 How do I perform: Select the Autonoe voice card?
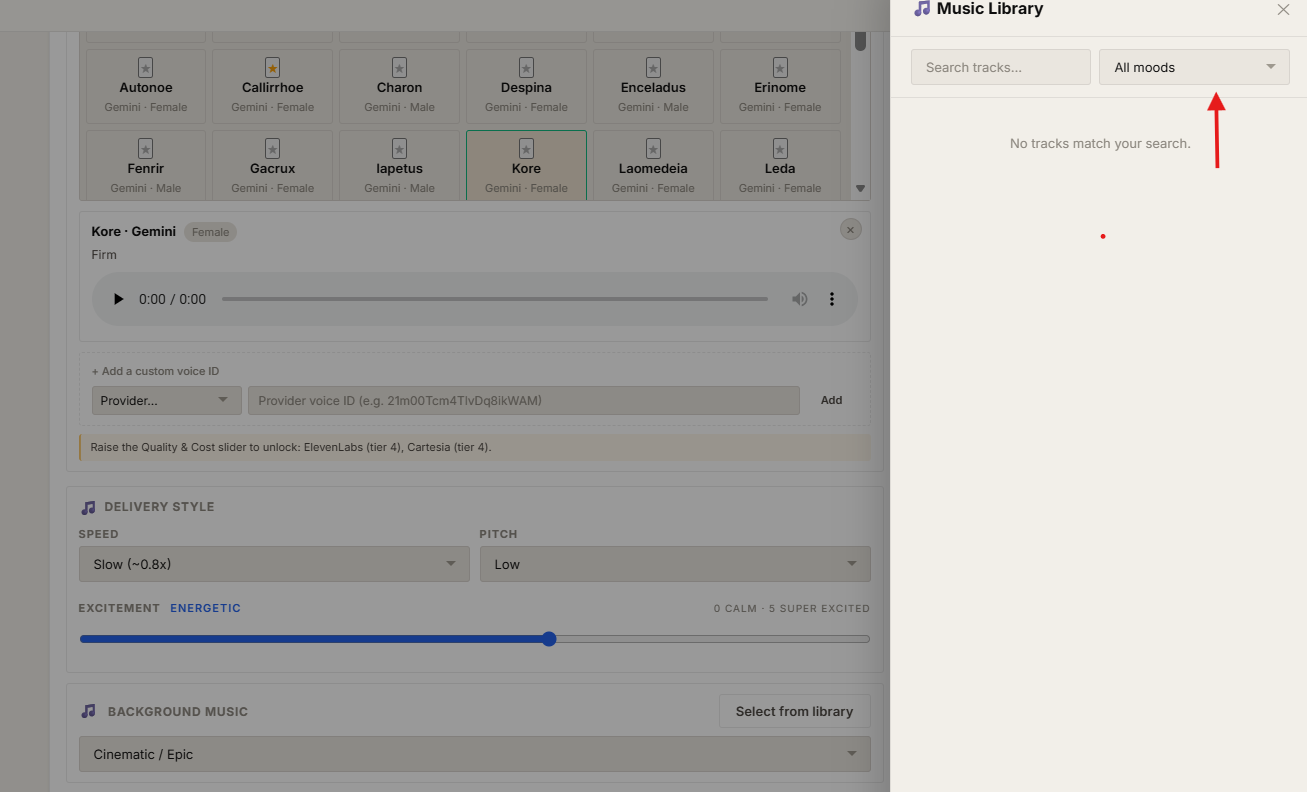point(146,86)
